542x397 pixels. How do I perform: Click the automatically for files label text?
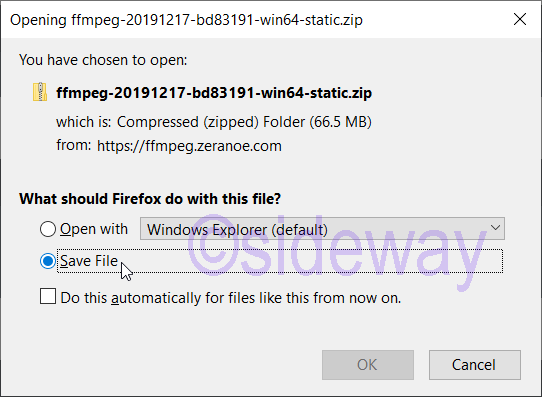[183, 298]
